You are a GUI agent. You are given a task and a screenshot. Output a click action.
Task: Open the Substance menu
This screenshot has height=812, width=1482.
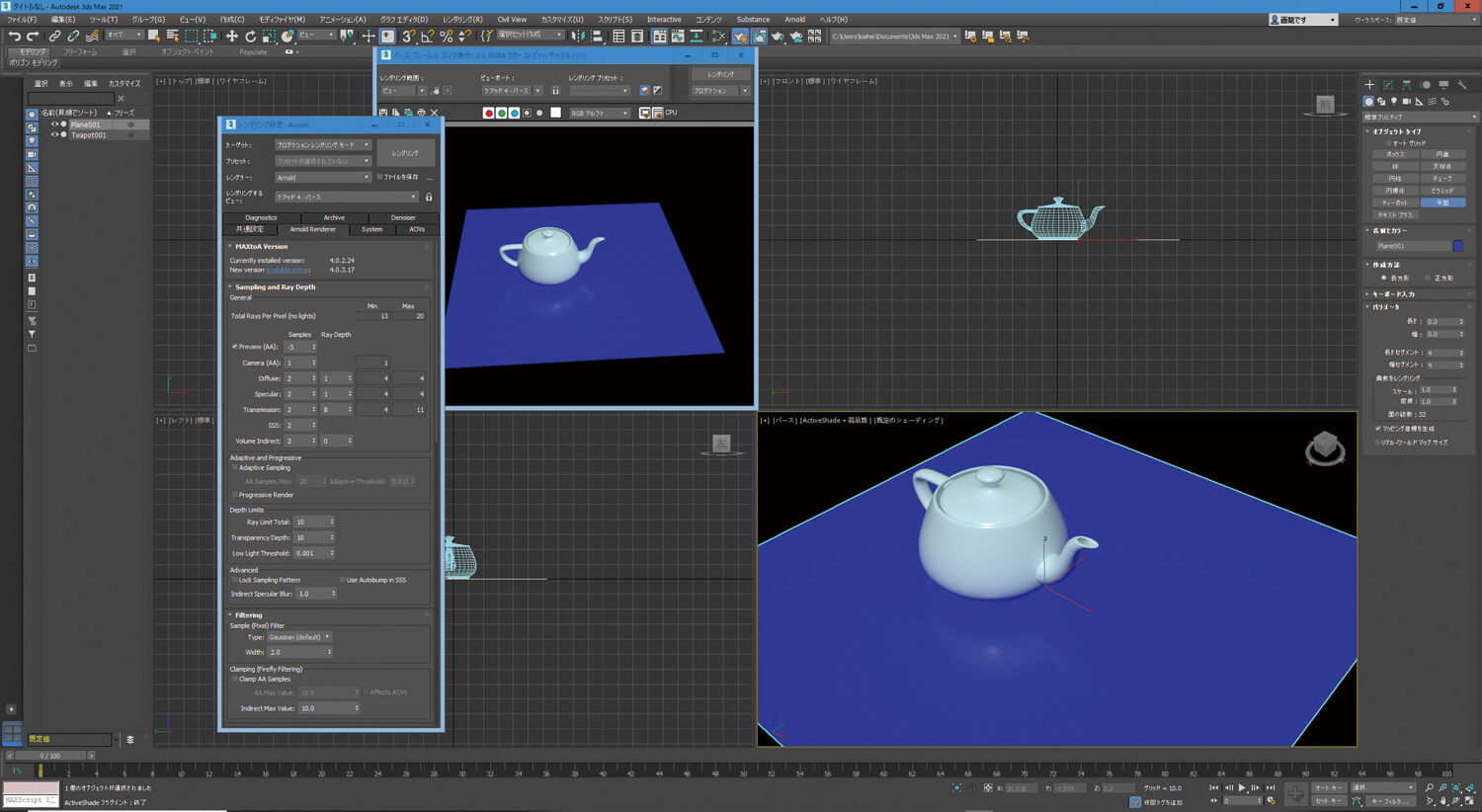(753, 19)
